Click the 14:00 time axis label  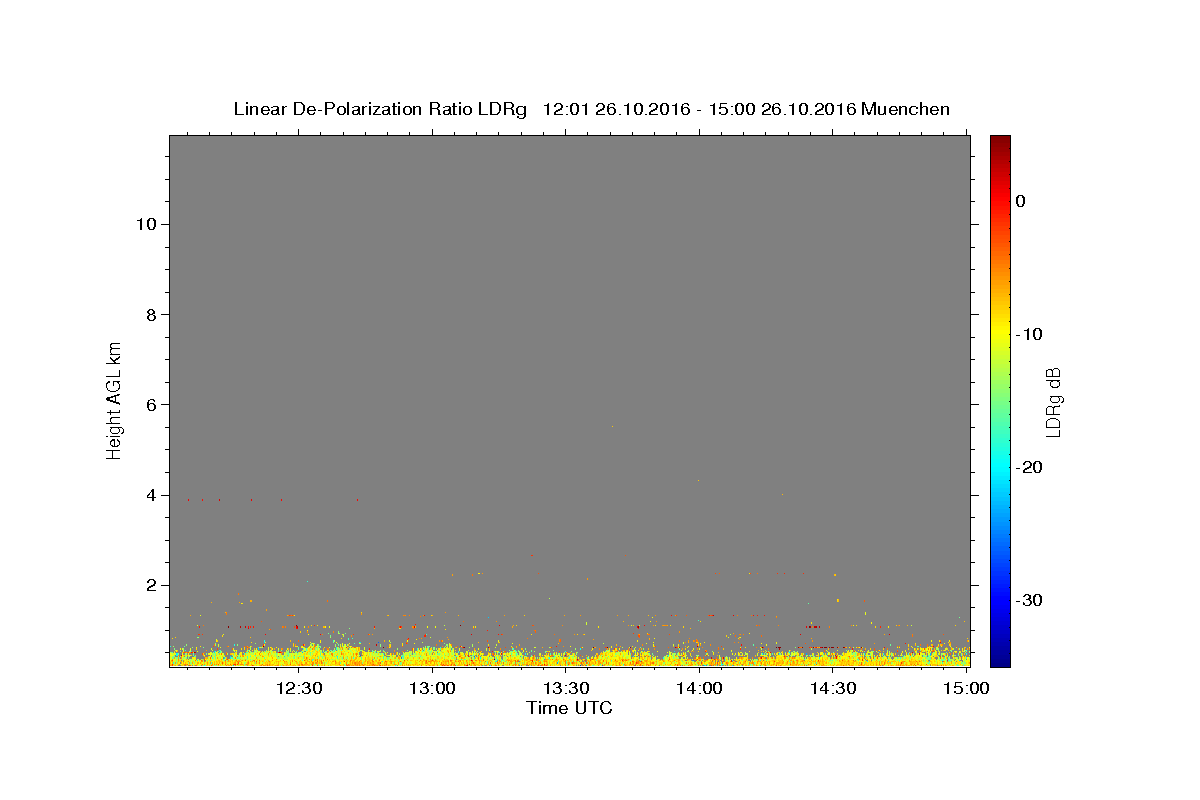point(699,688)
